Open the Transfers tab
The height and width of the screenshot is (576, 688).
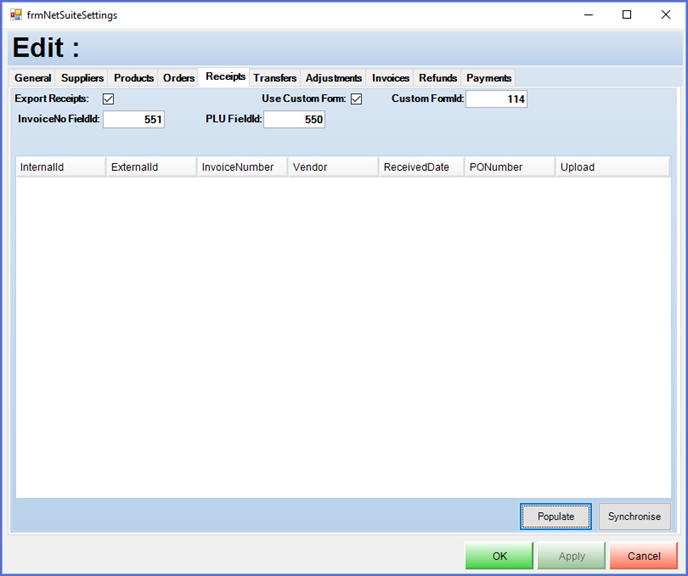[275, 78]
